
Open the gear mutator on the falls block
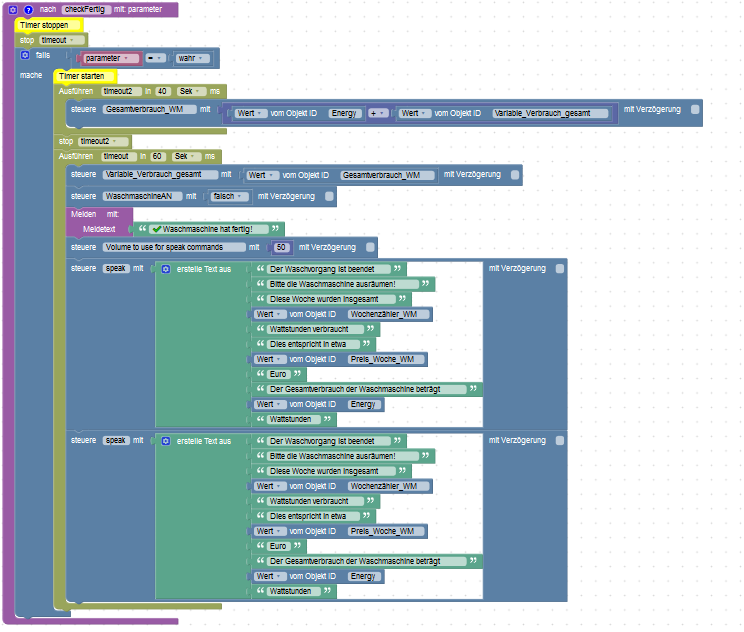pos(25,55)
